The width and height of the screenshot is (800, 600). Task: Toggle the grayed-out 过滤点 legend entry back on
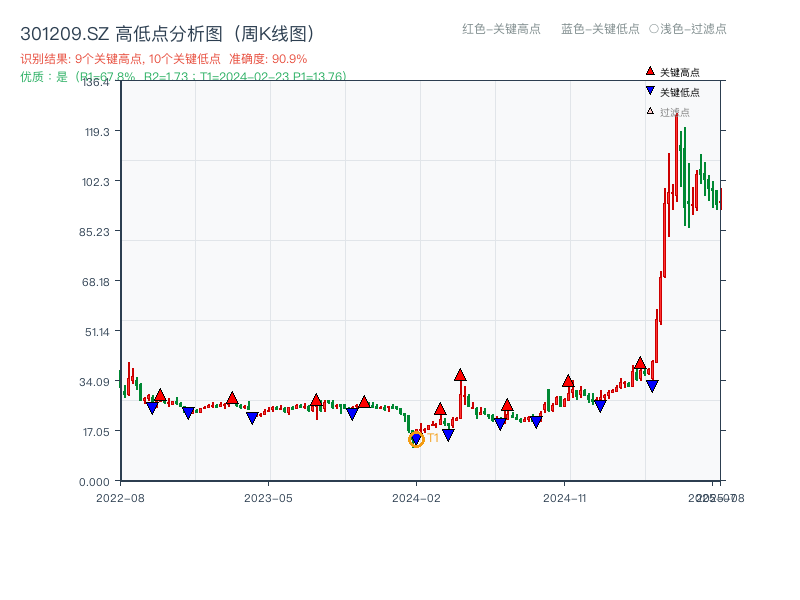pos(674,111)
